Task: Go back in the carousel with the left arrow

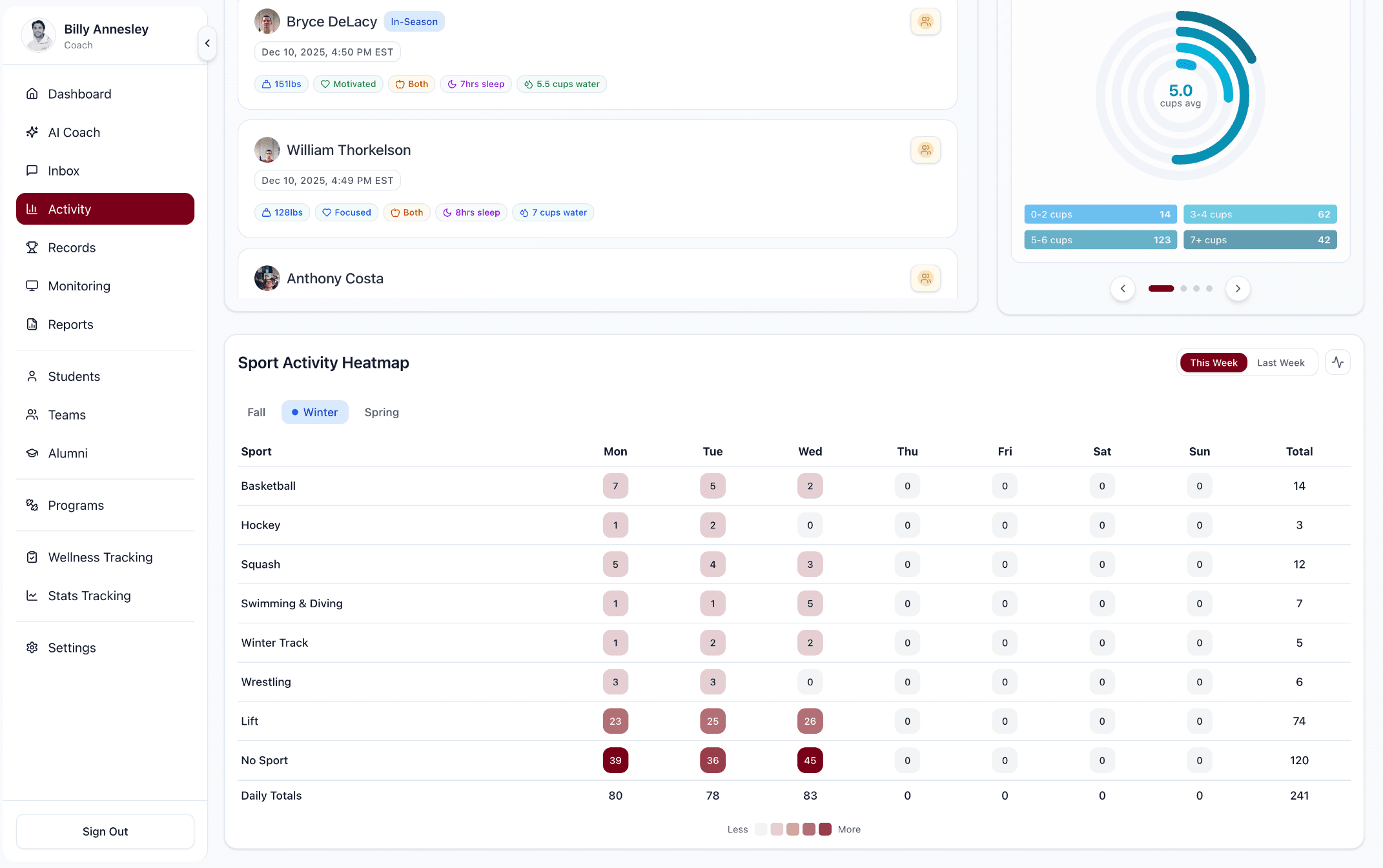Action: [1123, 288]
